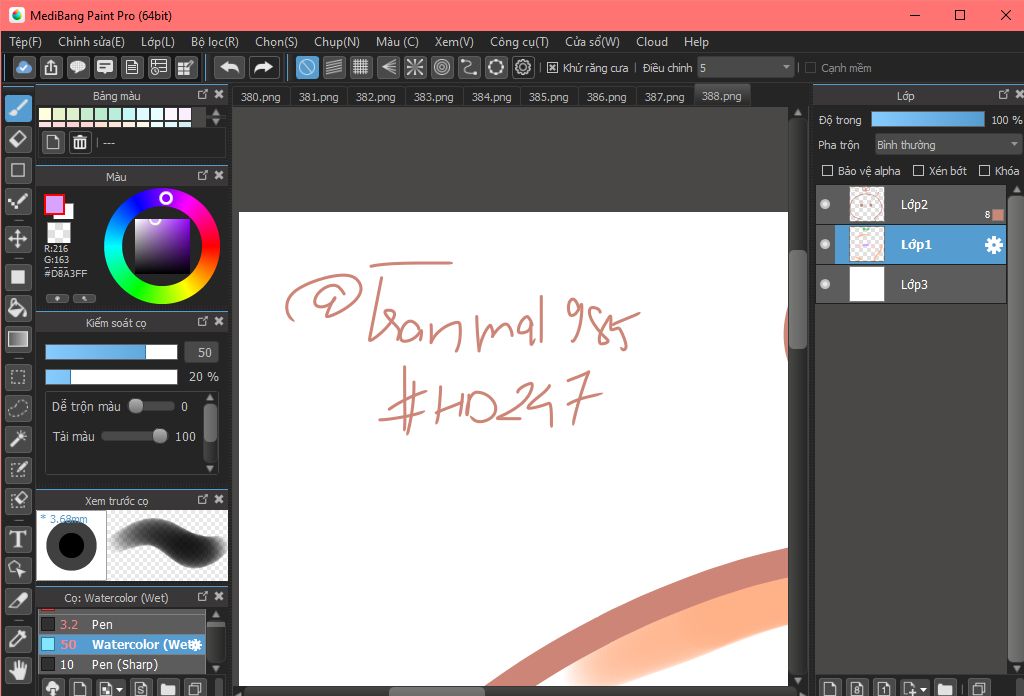Click palette swatch stepper up arrow
This screenshot has width=1024, height=696.
coord(216,112)
